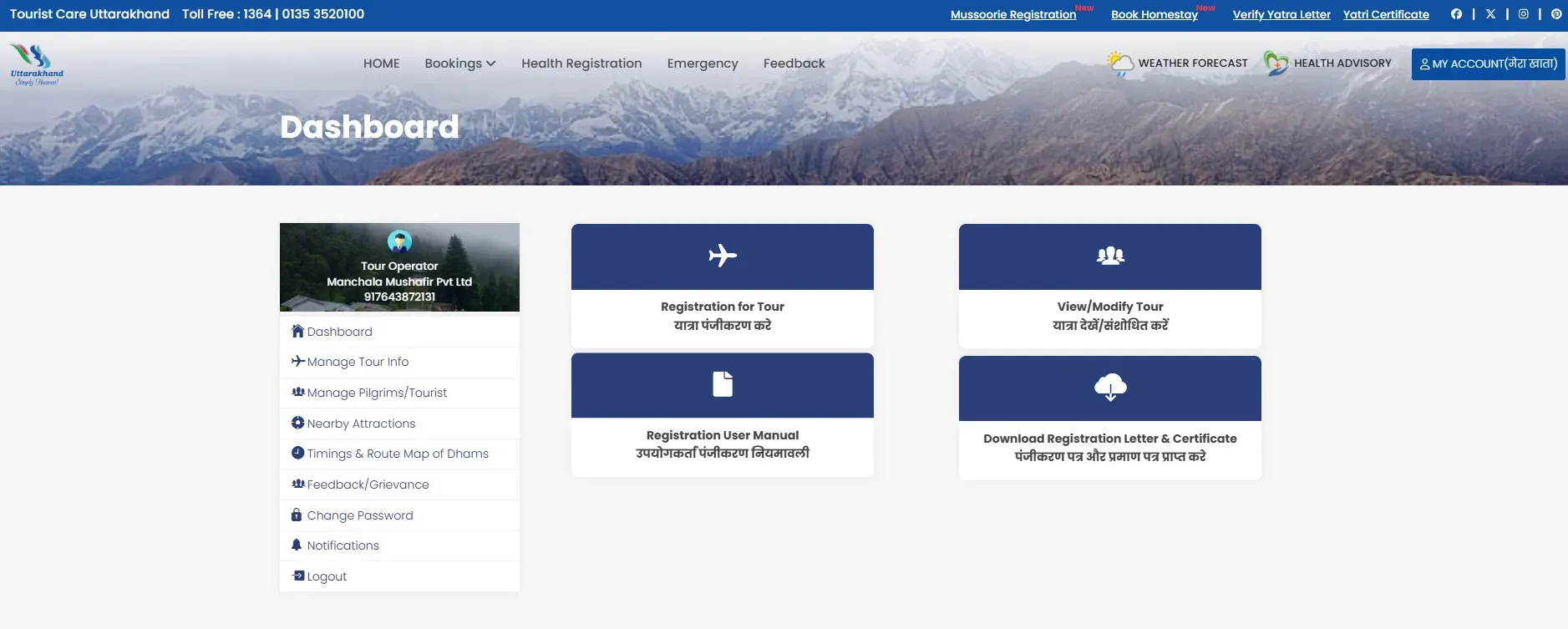Open the Emergency nav item
The height and width of the screenshot is (629, 1568).
tap(703, 63)
